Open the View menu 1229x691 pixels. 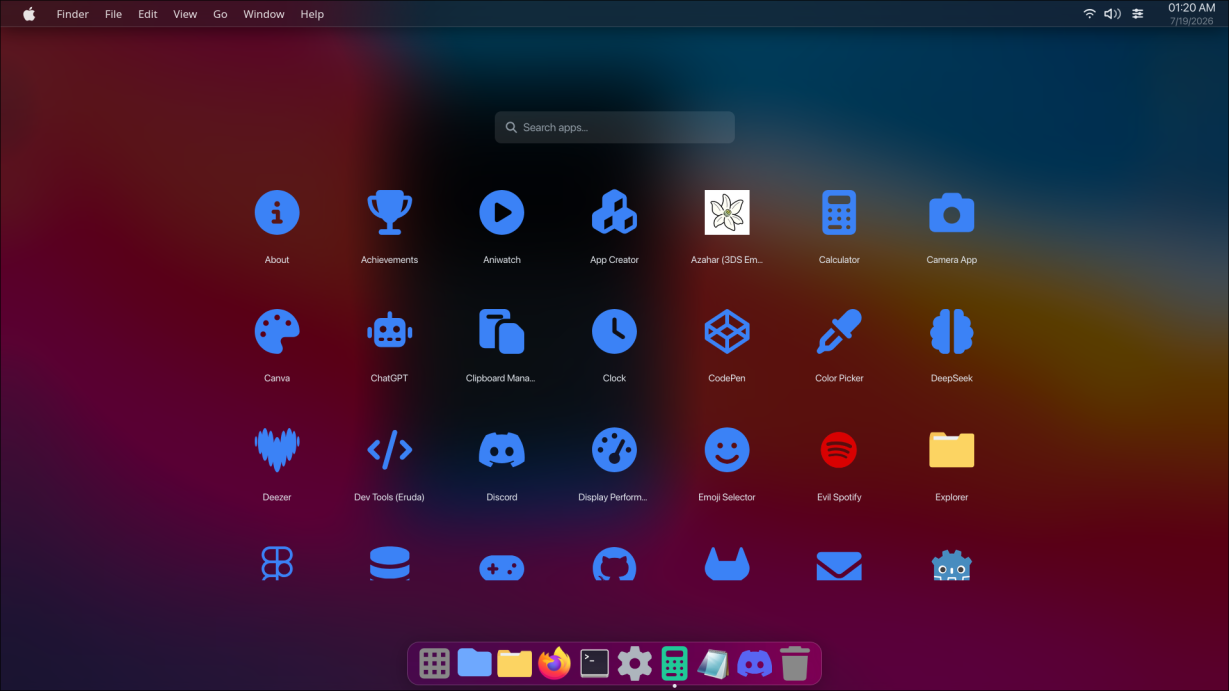click(x=185, y=14)
